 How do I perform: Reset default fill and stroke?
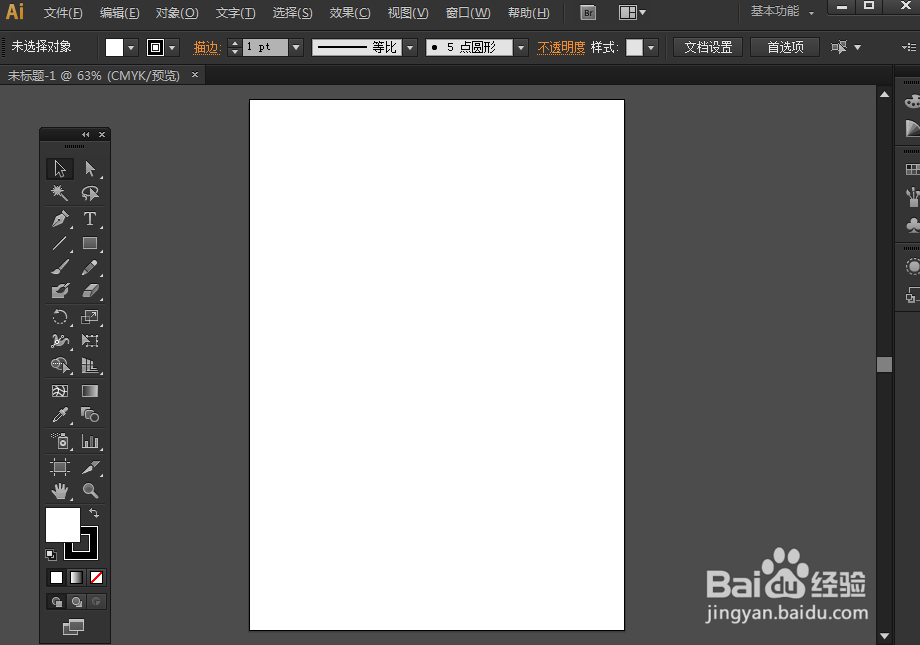[x=51, y=555]
